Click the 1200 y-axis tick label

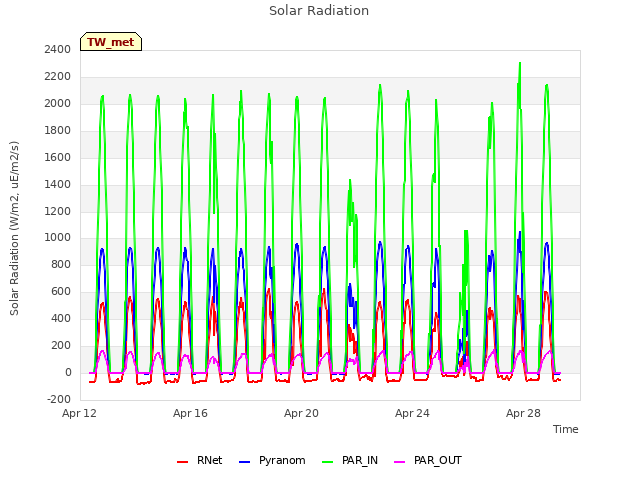tap(58, 211)
